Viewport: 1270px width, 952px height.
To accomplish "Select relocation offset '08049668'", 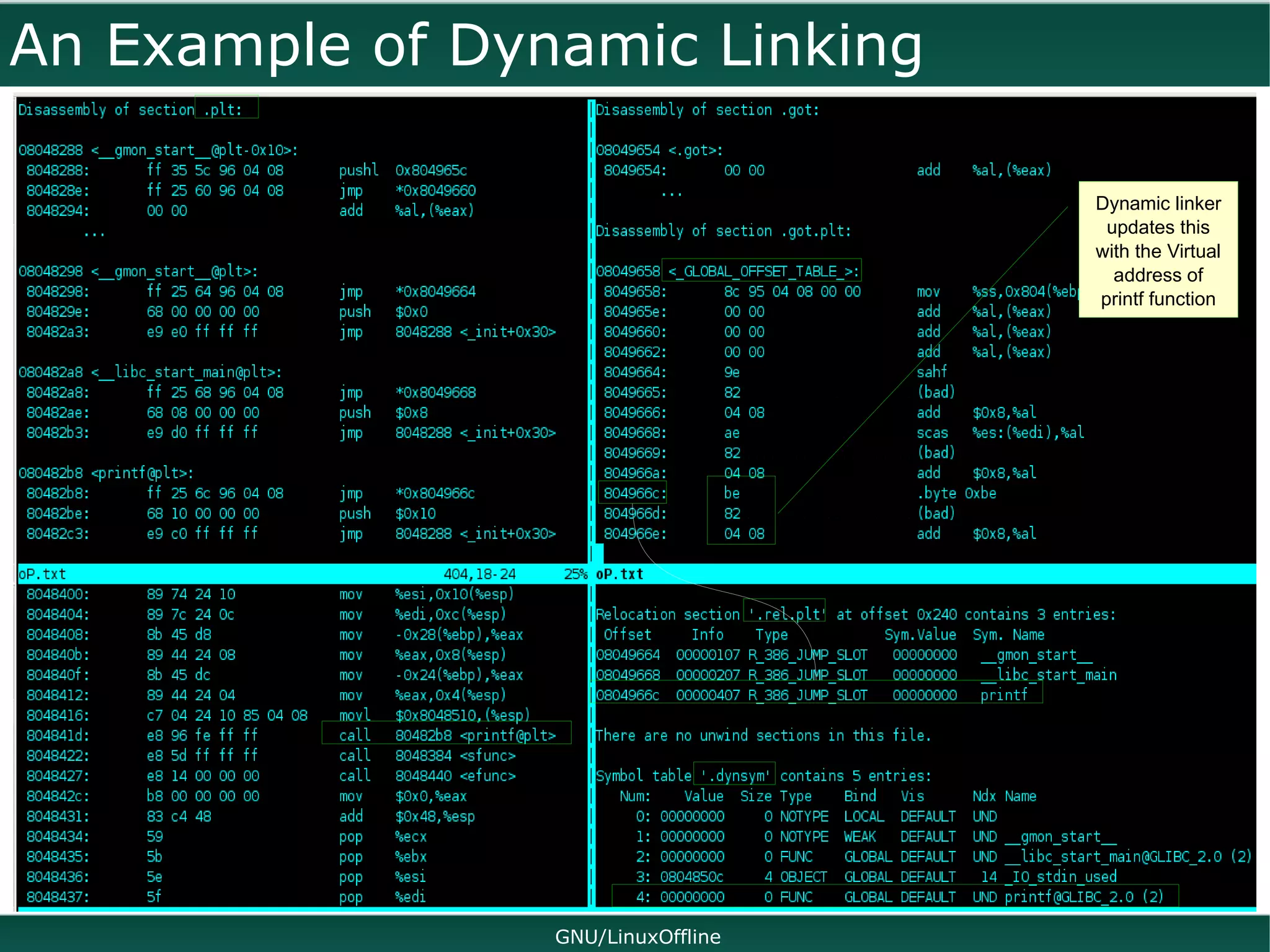I will 628,675.
